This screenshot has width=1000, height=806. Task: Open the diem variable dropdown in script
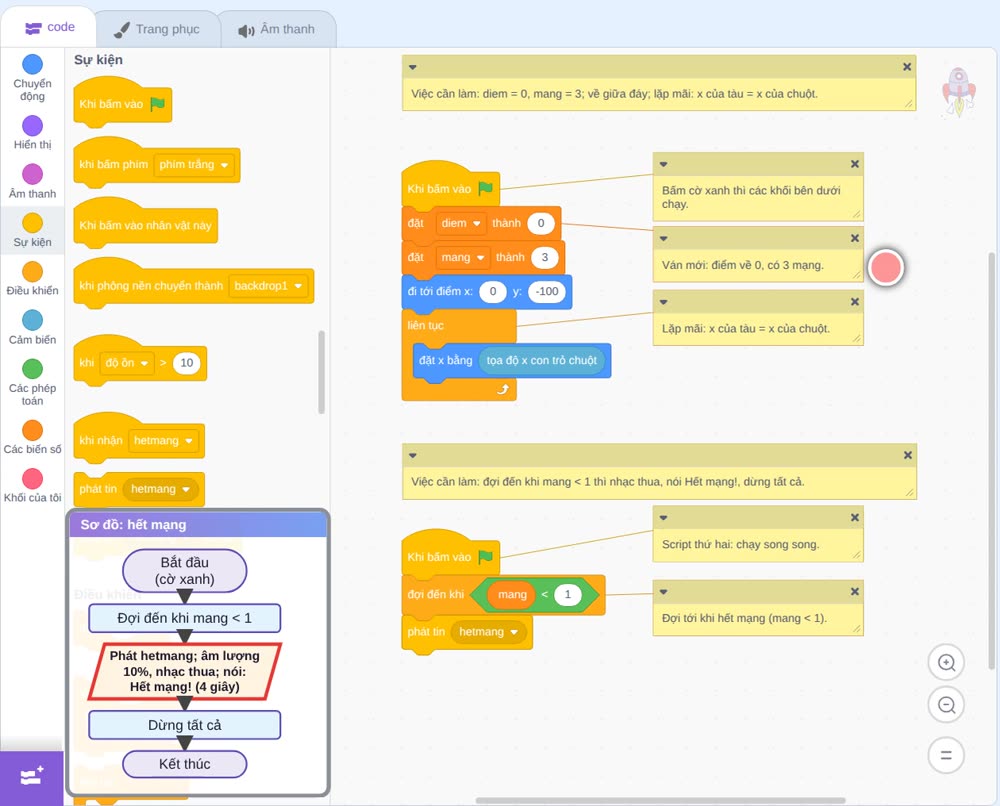(461, 223)
